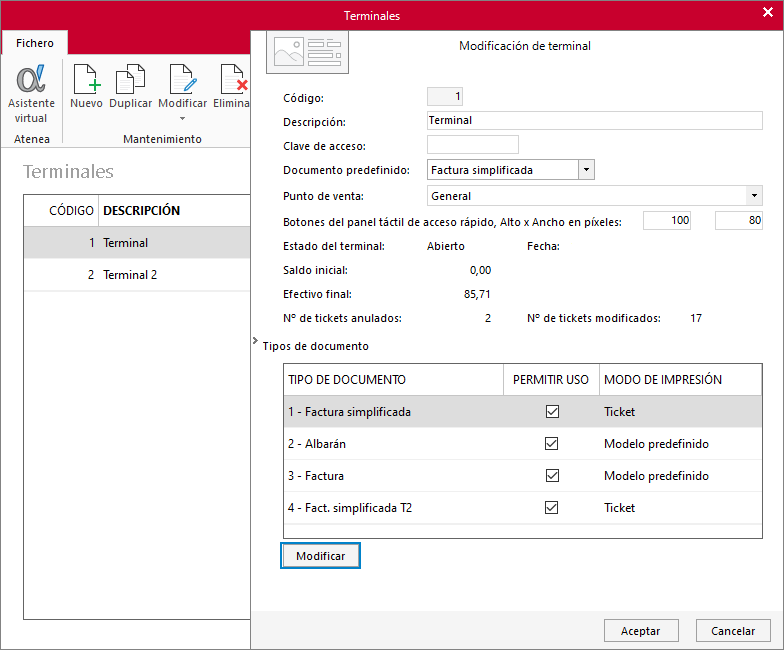The image size is (784, 650).
Task: Click the PERMITIR USO column header
Action: [551, 380]
